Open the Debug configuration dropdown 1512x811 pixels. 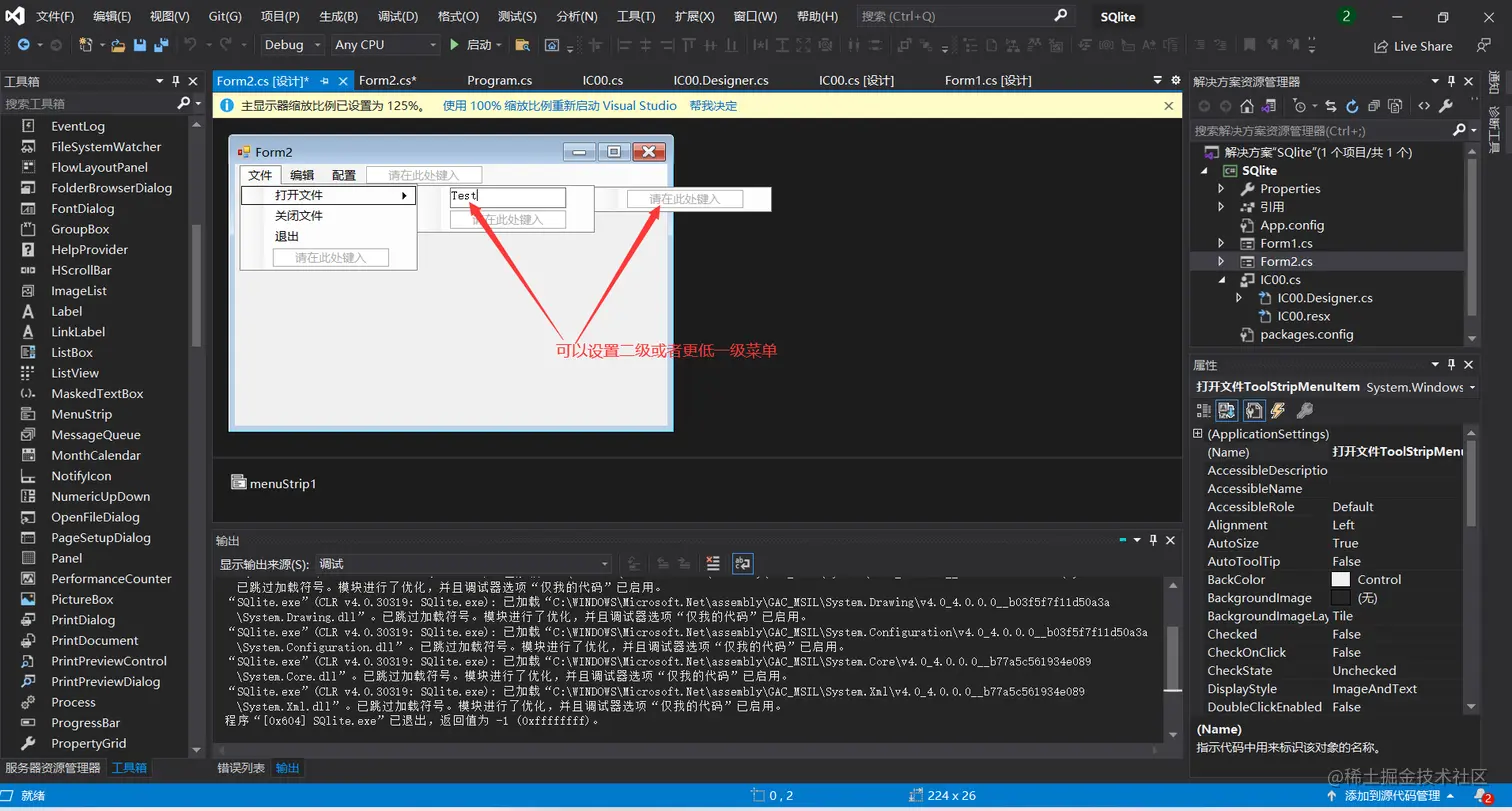point(317,45)
